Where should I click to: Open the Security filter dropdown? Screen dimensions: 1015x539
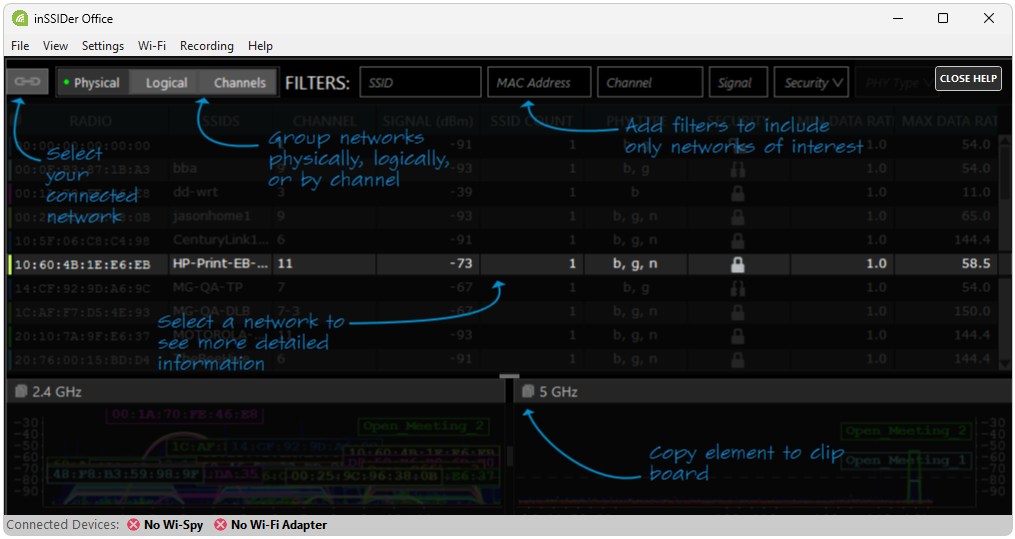click(x=811, y=82)
